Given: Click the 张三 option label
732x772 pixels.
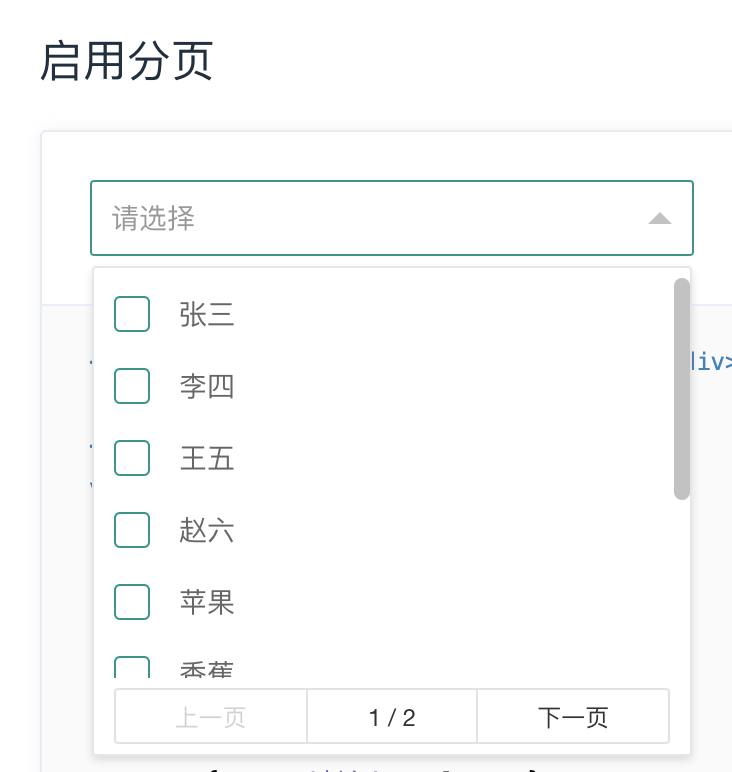Looking at the screenshot, I should 207,314.
